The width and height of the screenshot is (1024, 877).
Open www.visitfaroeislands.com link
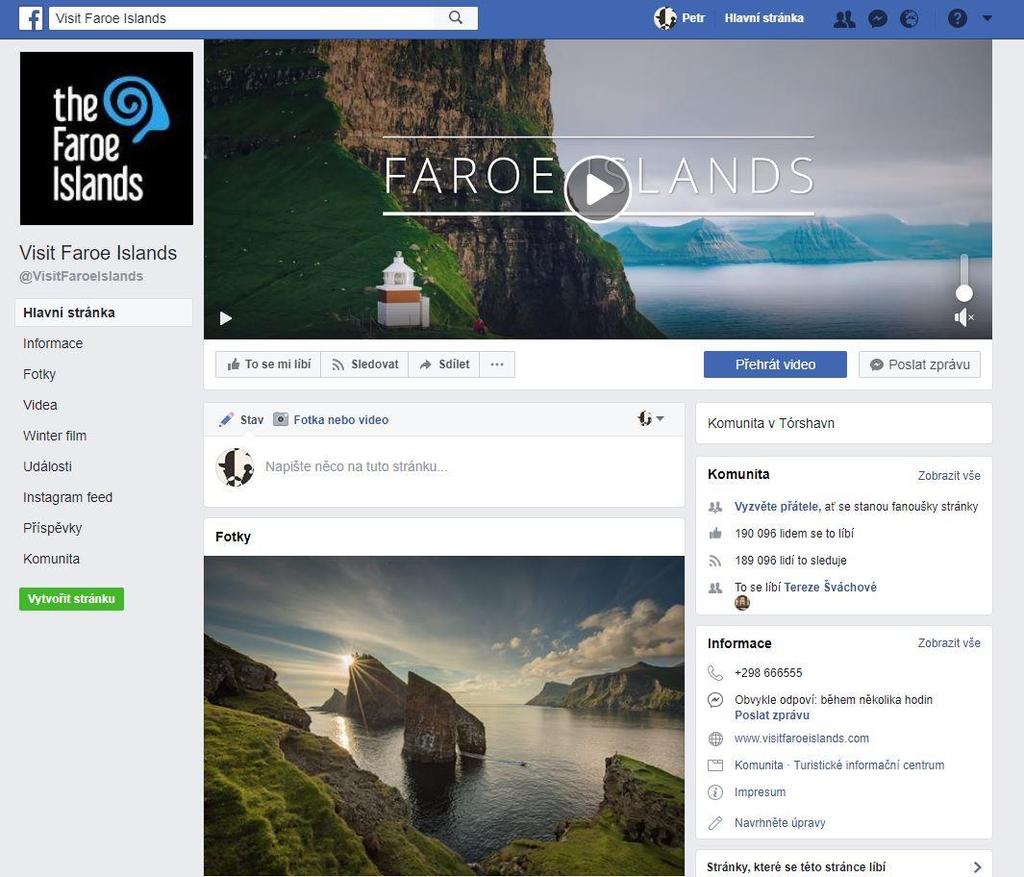tap(801, 739)
